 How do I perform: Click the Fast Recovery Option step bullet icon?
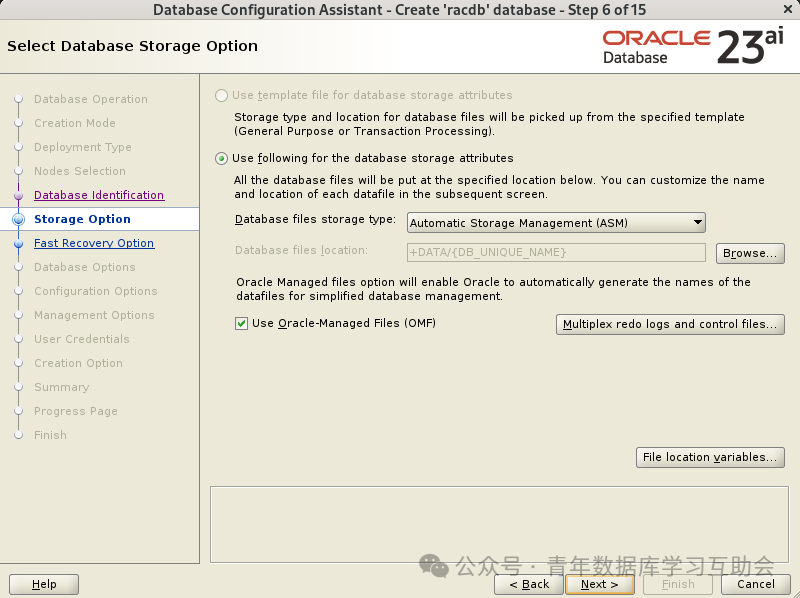click(x=19, y=243)
